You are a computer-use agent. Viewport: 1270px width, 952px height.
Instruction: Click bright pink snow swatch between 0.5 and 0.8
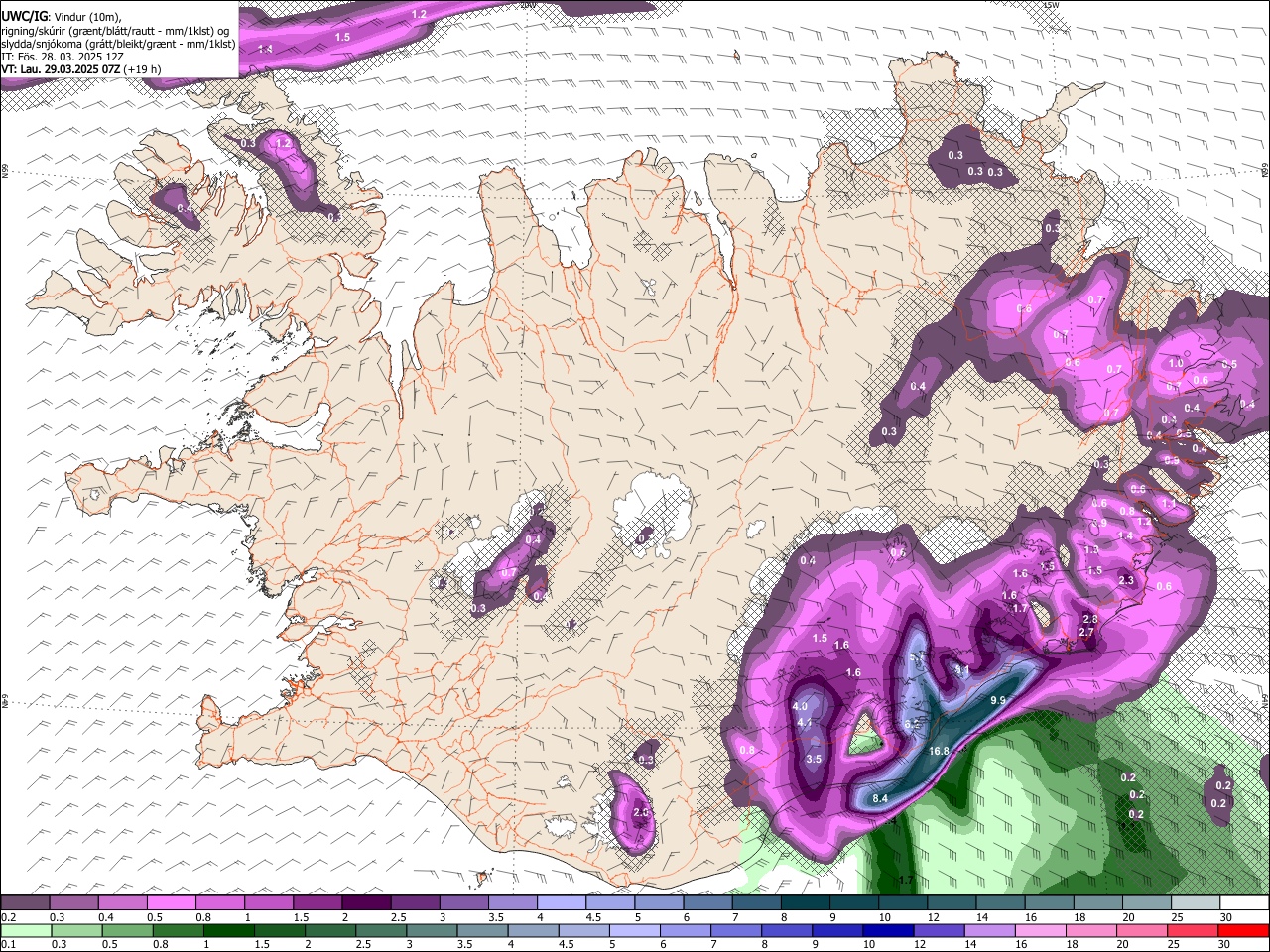pos(172,903)
